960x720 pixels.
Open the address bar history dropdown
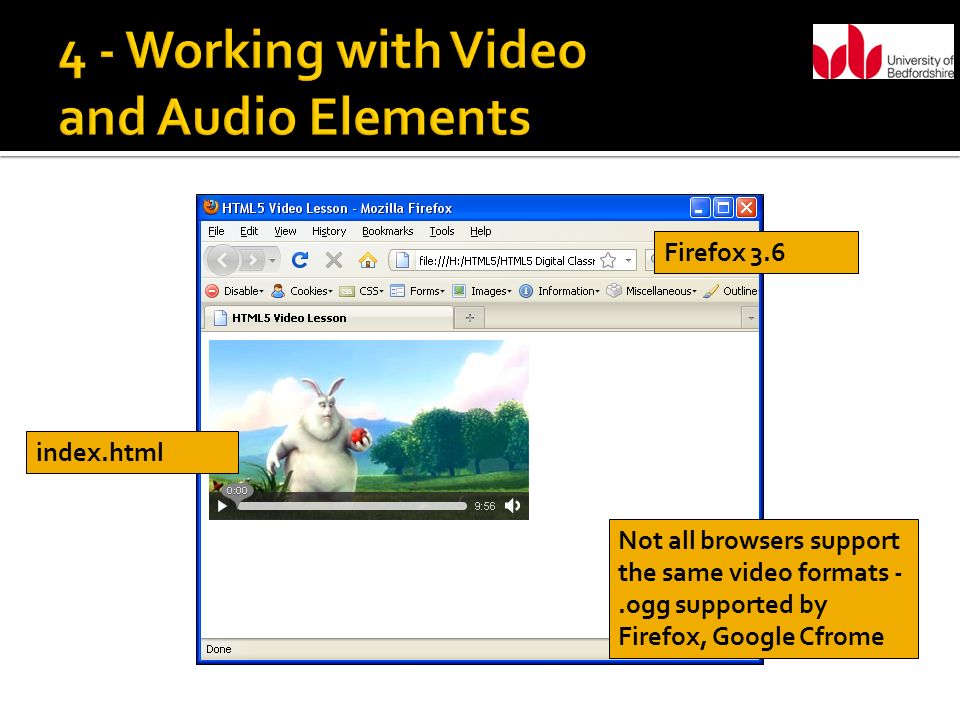point(628,260)
